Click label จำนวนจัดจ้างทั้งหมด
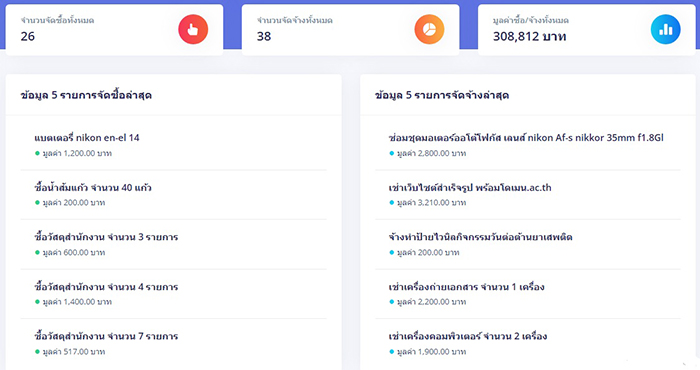 (x=295, y=20)
